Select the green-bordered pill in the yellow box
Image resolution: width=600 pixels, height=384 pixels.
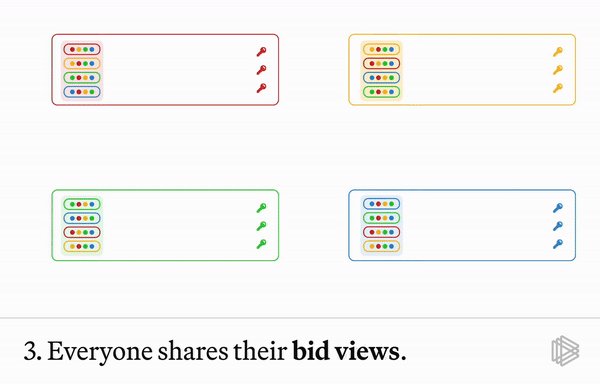[382, 92]
